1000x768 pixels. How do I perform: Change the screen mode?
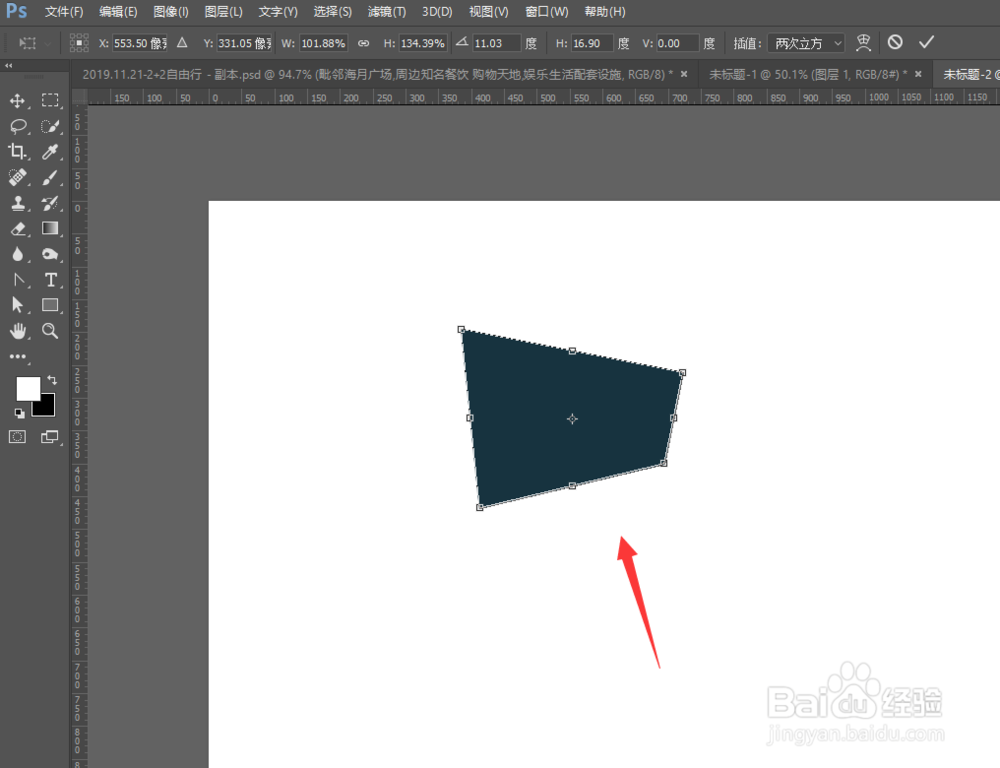pos(50,437)
